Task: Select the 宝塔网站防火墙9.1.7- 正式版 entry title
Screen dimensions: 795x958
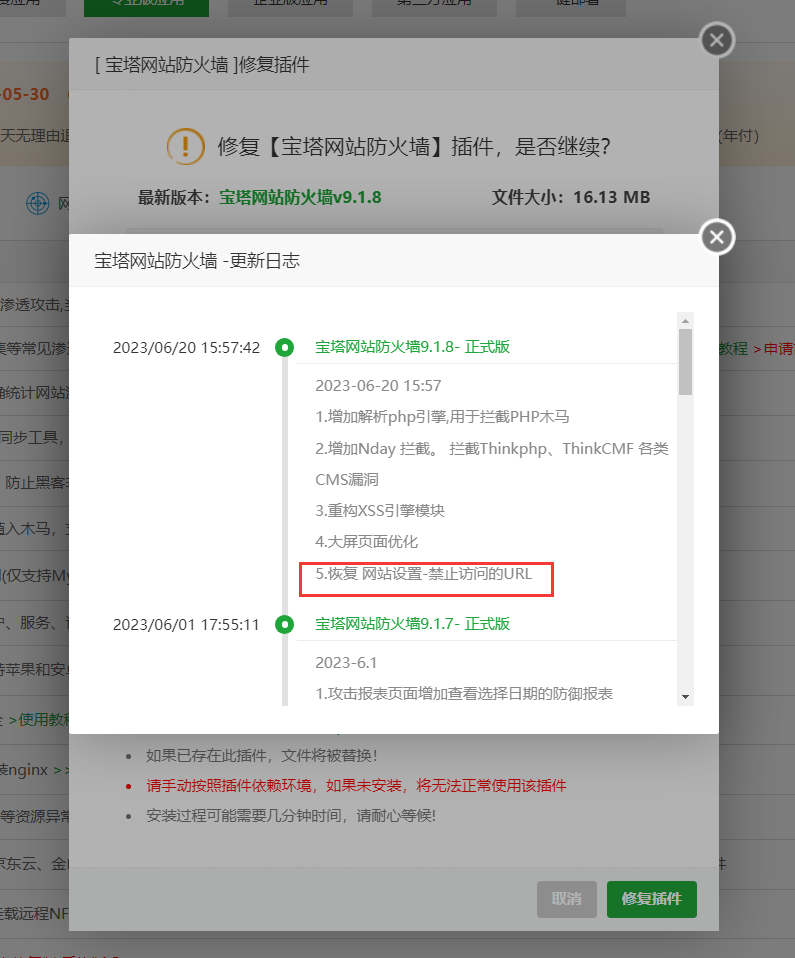Action: click(412, 624)
